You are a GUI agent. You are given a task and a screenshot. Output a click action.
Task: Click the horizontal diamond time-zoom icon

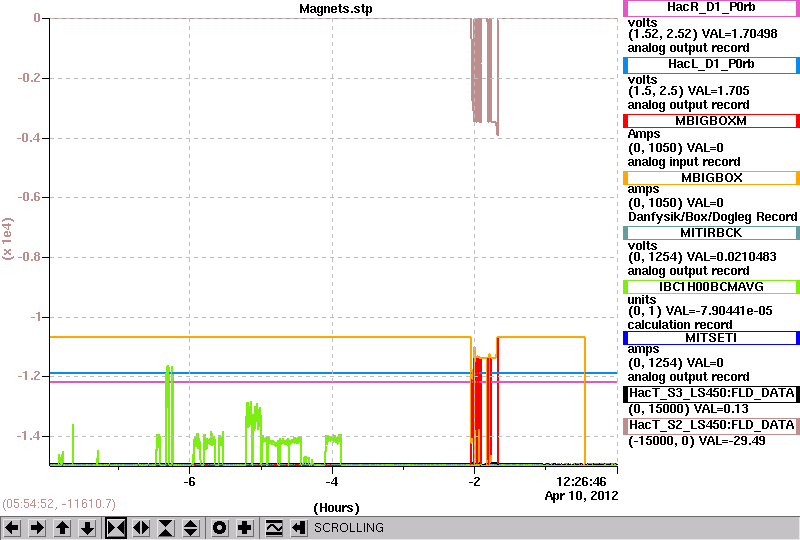click(141, 528)
